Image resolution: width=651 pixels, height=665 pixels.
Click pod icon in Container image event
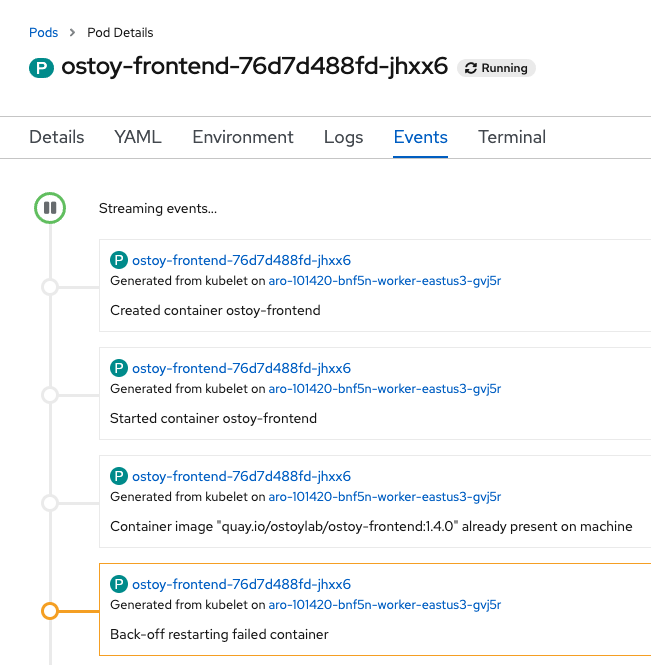click(x=119, y=476)
